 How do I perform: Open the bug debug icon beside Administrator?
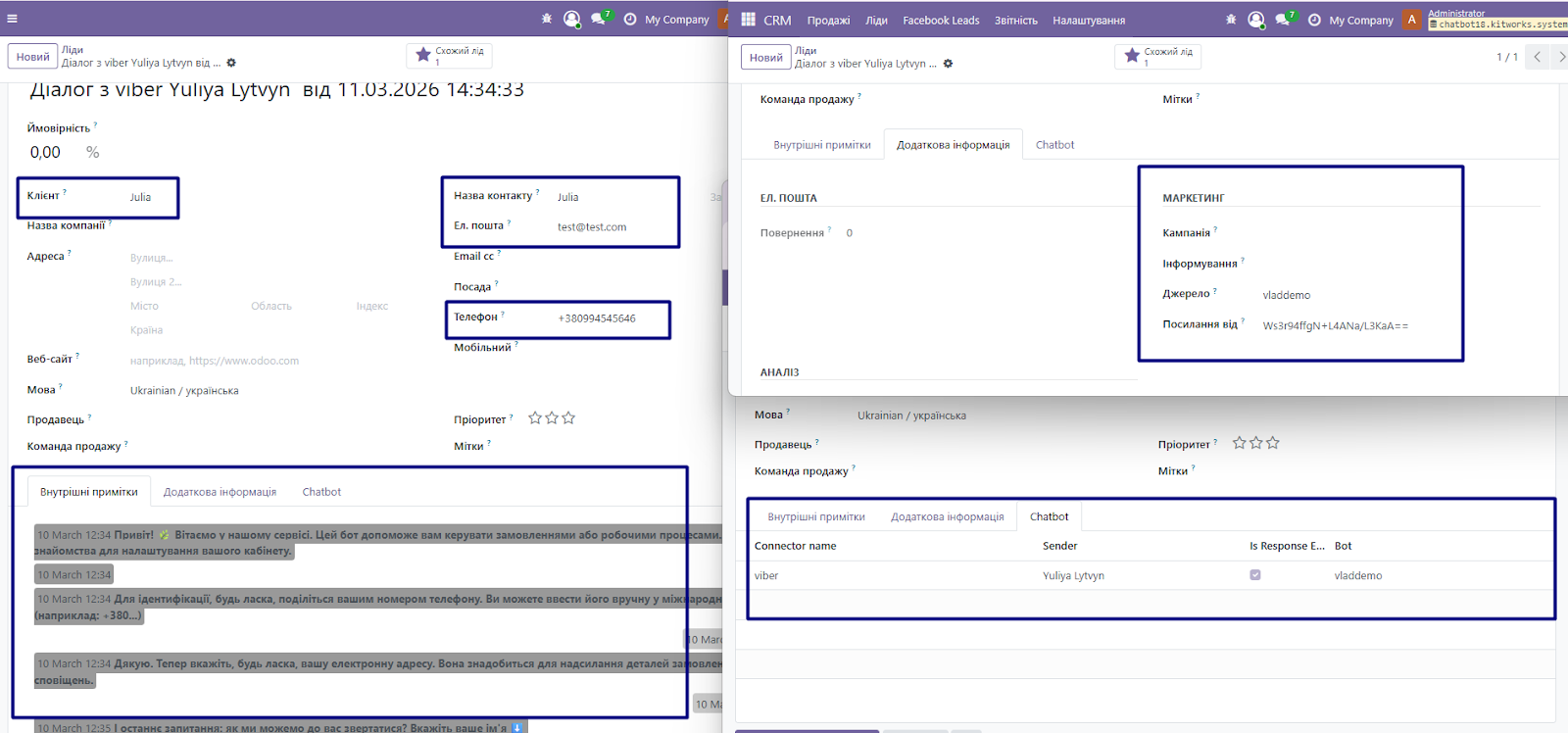click(x=1231, y=20)
